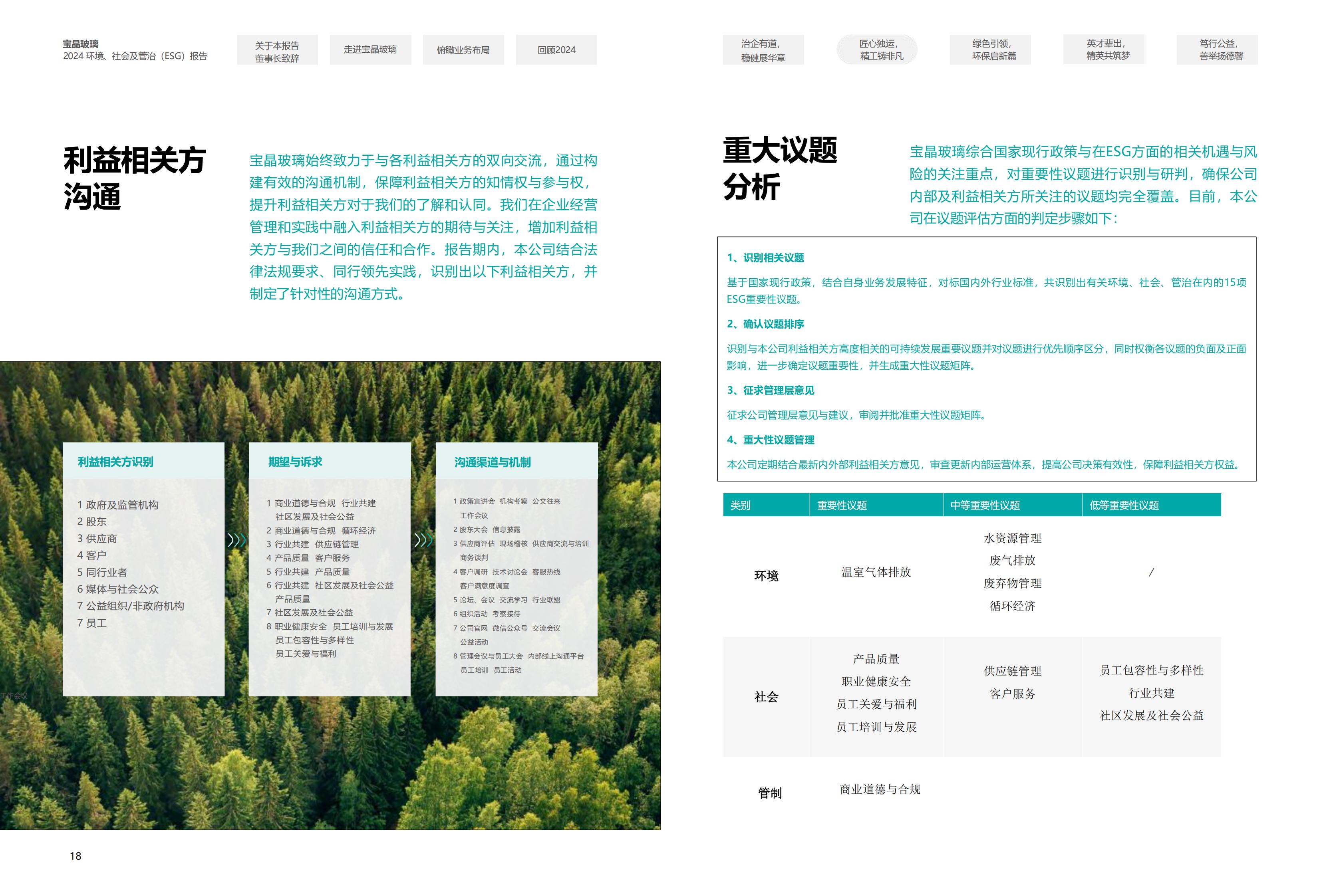1321x896 pixels.
Task: Open the 关于本报告 董事长致辞 tab
Action: 277,51
